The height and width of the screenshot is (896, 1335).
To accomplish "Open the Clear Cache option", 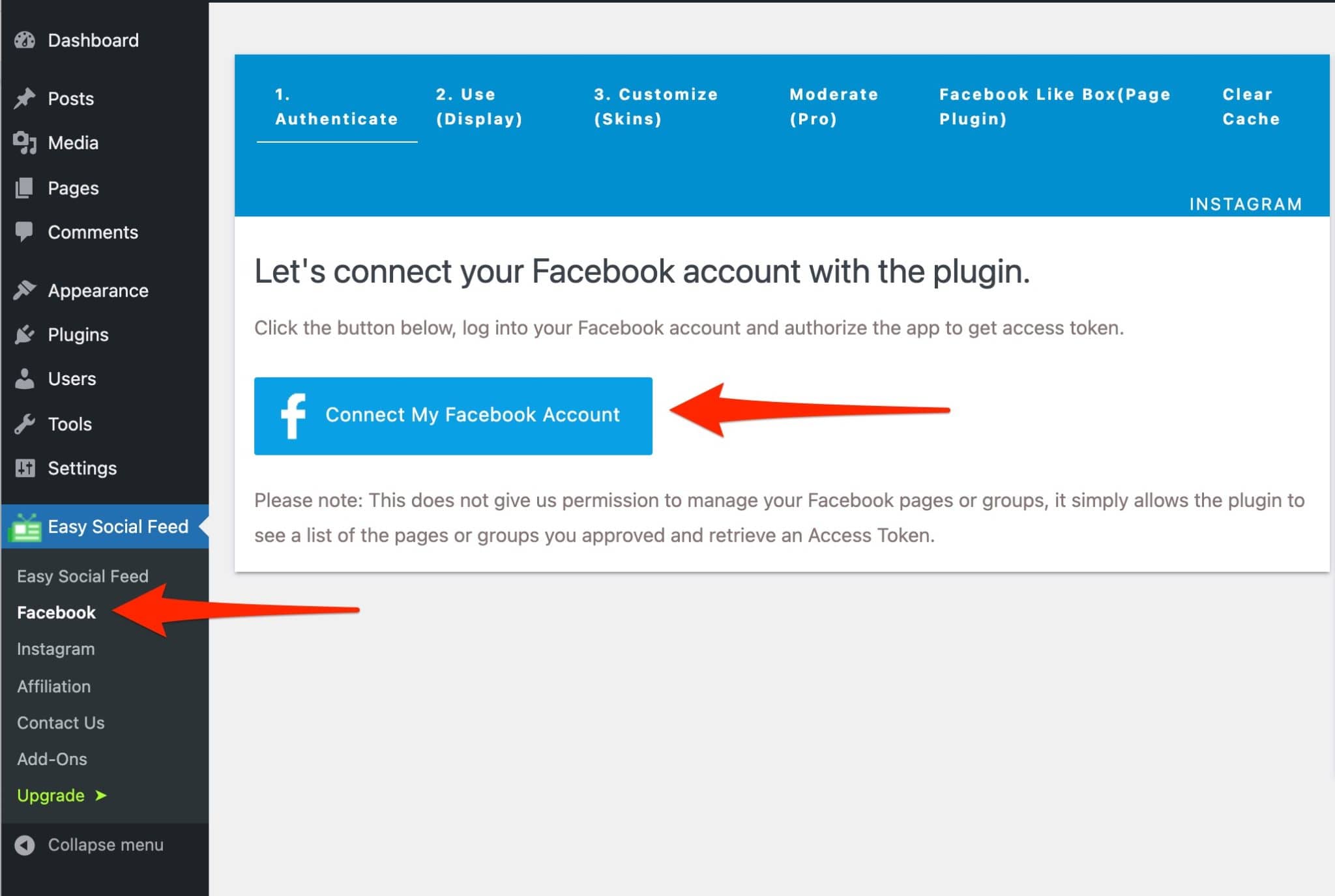I will (1250, 106).
